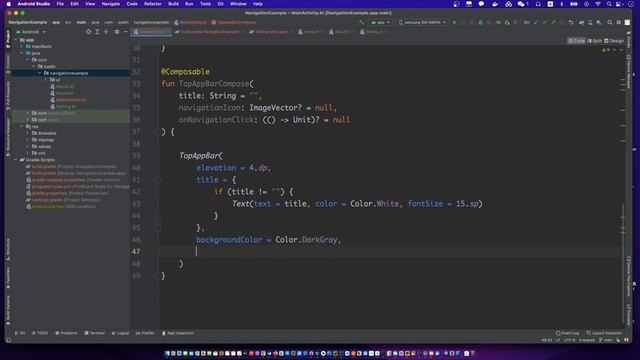Expand the drawable folder

28,133
